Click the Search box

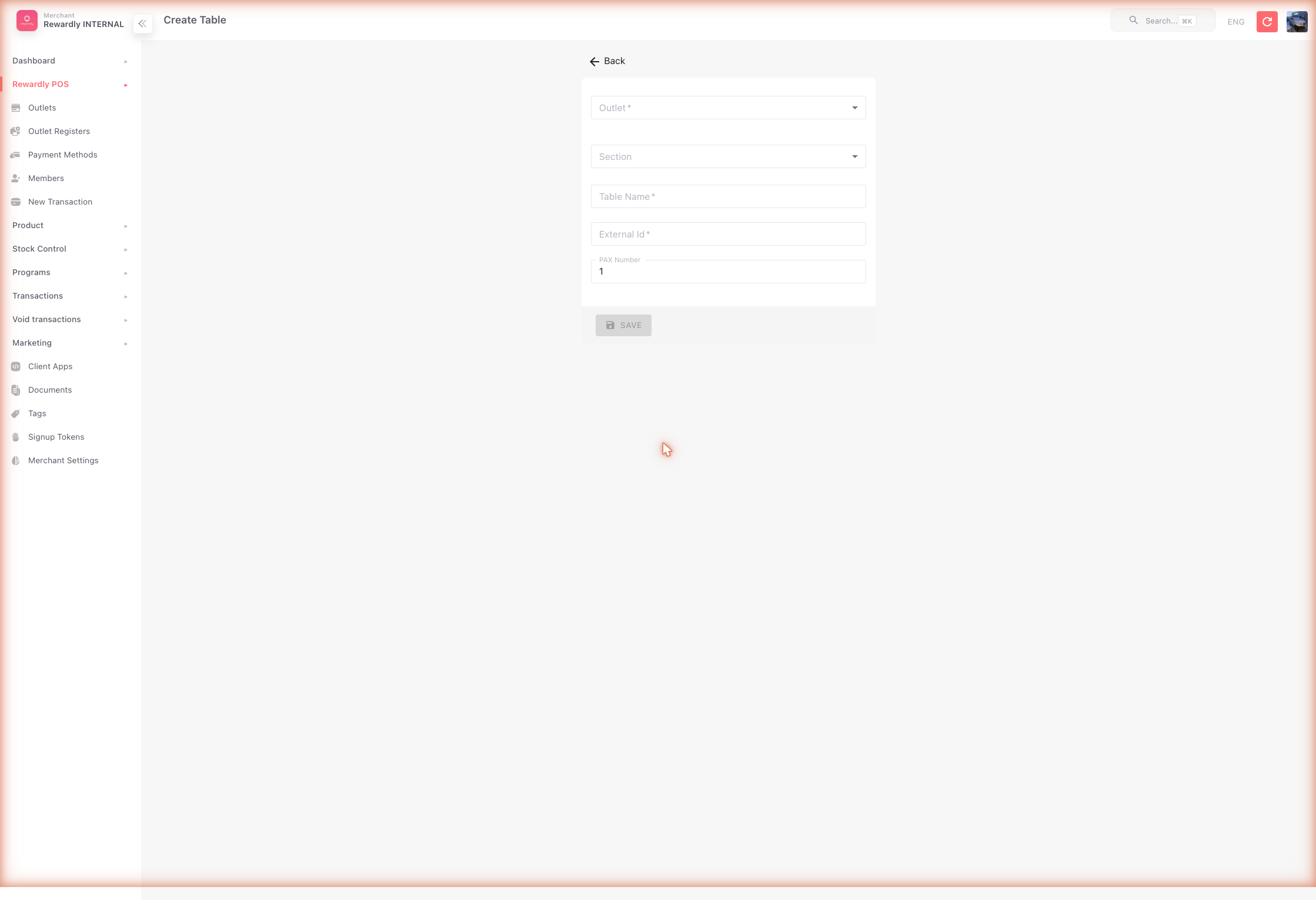coord(1163,21)
